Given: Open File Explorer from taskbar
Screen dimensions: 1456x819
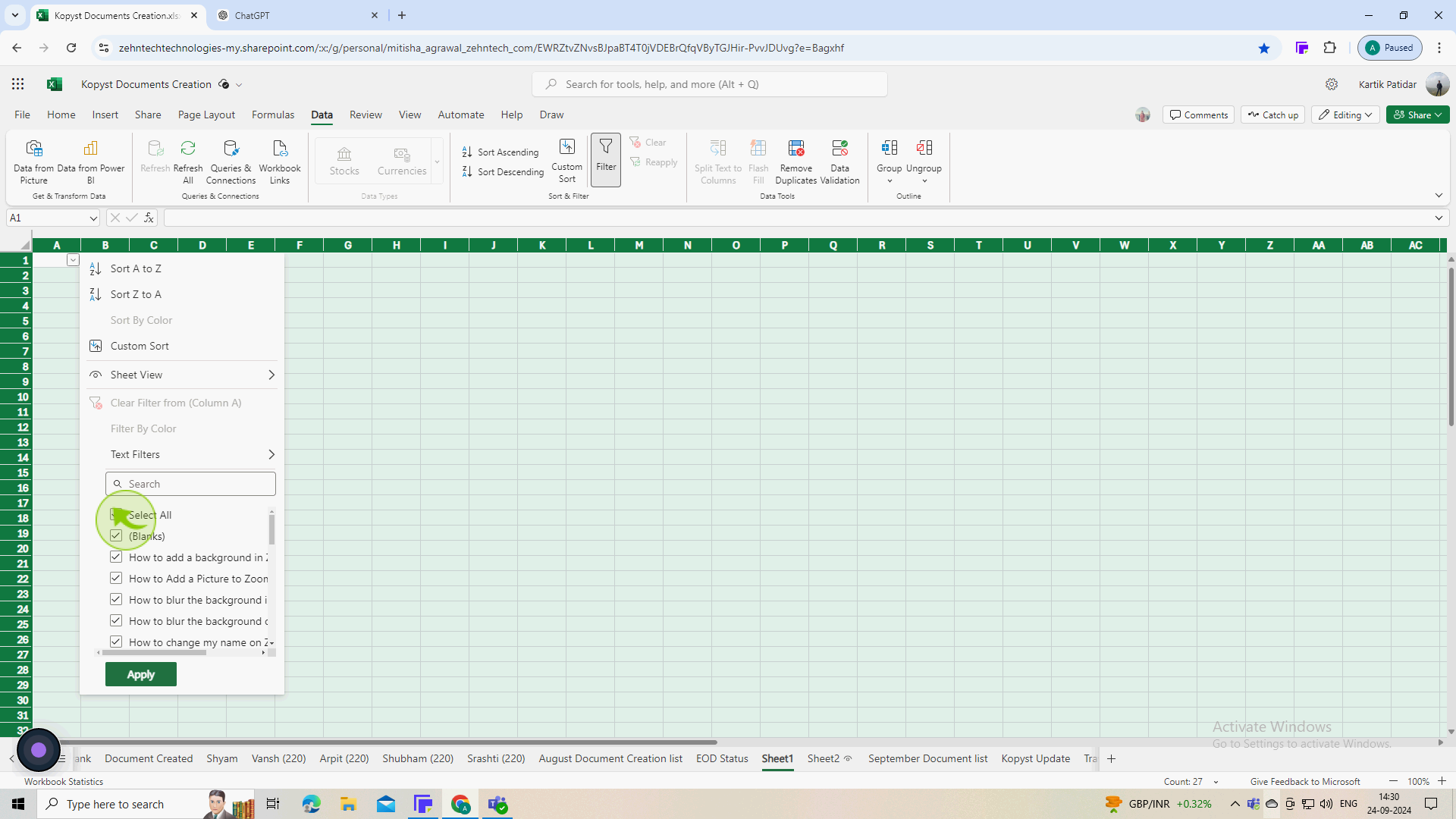Looking at the screenshot, I should 348,804.
